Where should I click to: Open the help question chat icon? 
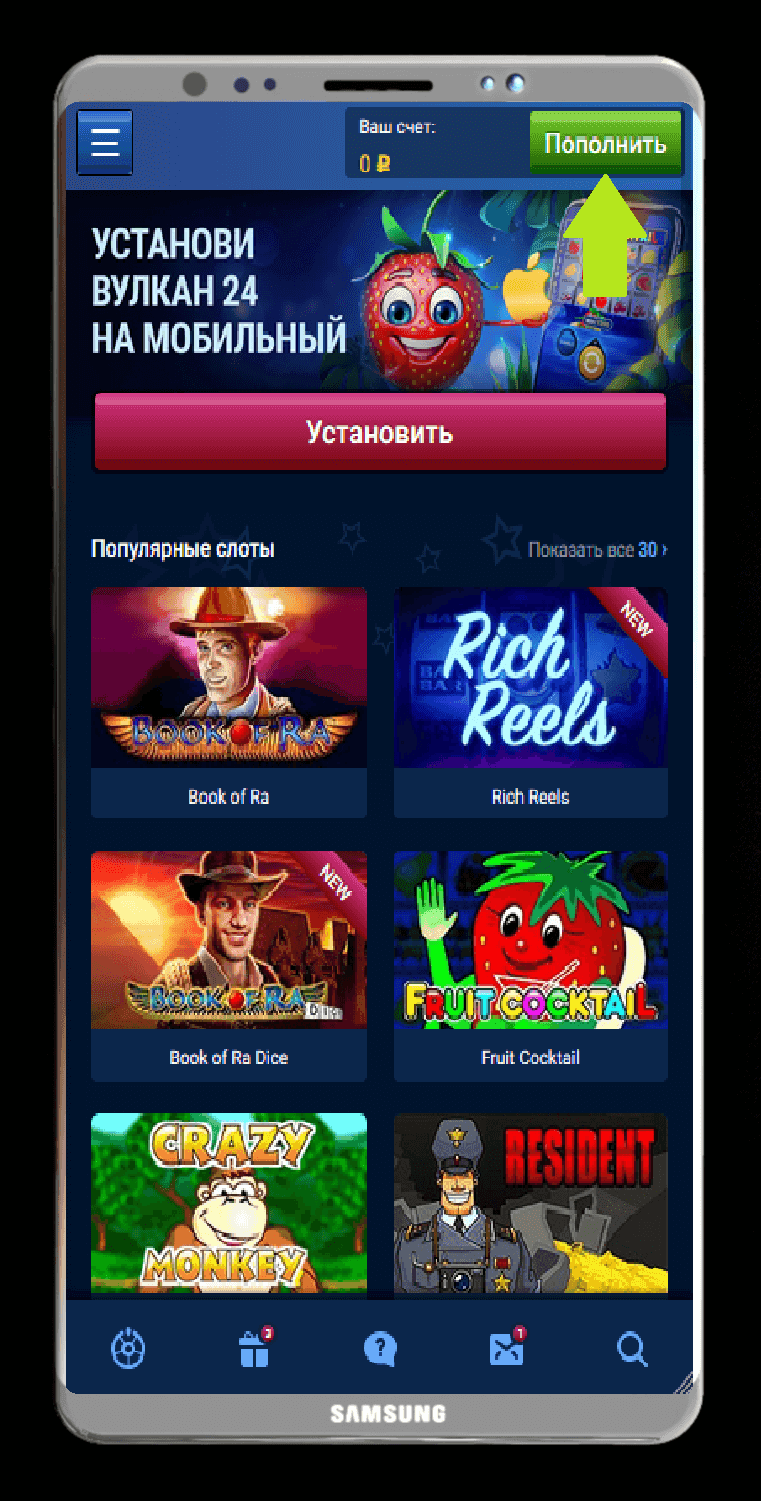380,1349
